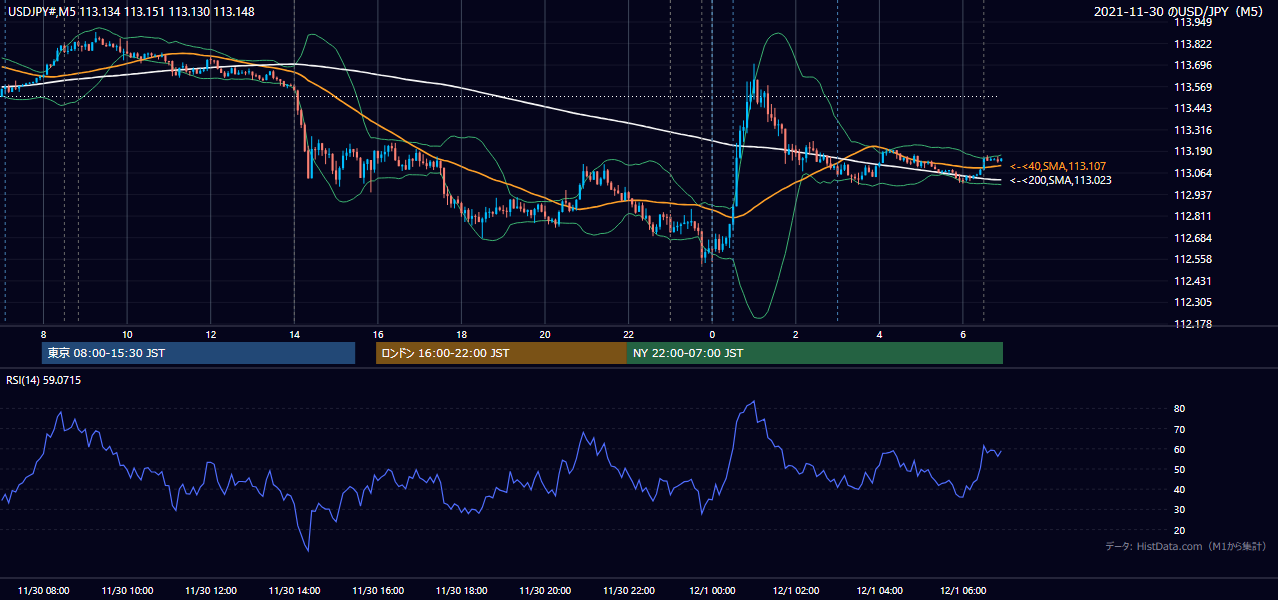Click price axis label 112.684
This screenshot has height=600, width=1278.
tap(1194, 238)
